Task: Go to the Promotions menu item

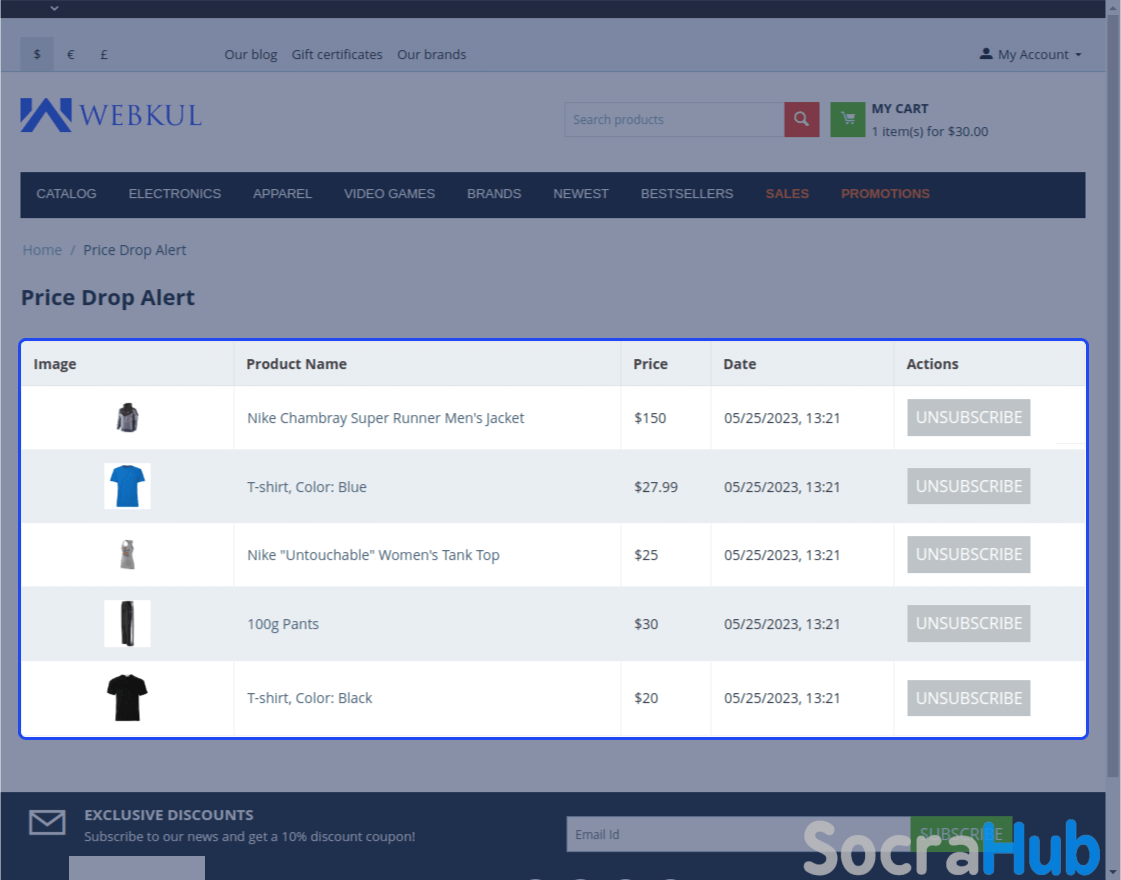Action: pos(885,194)
